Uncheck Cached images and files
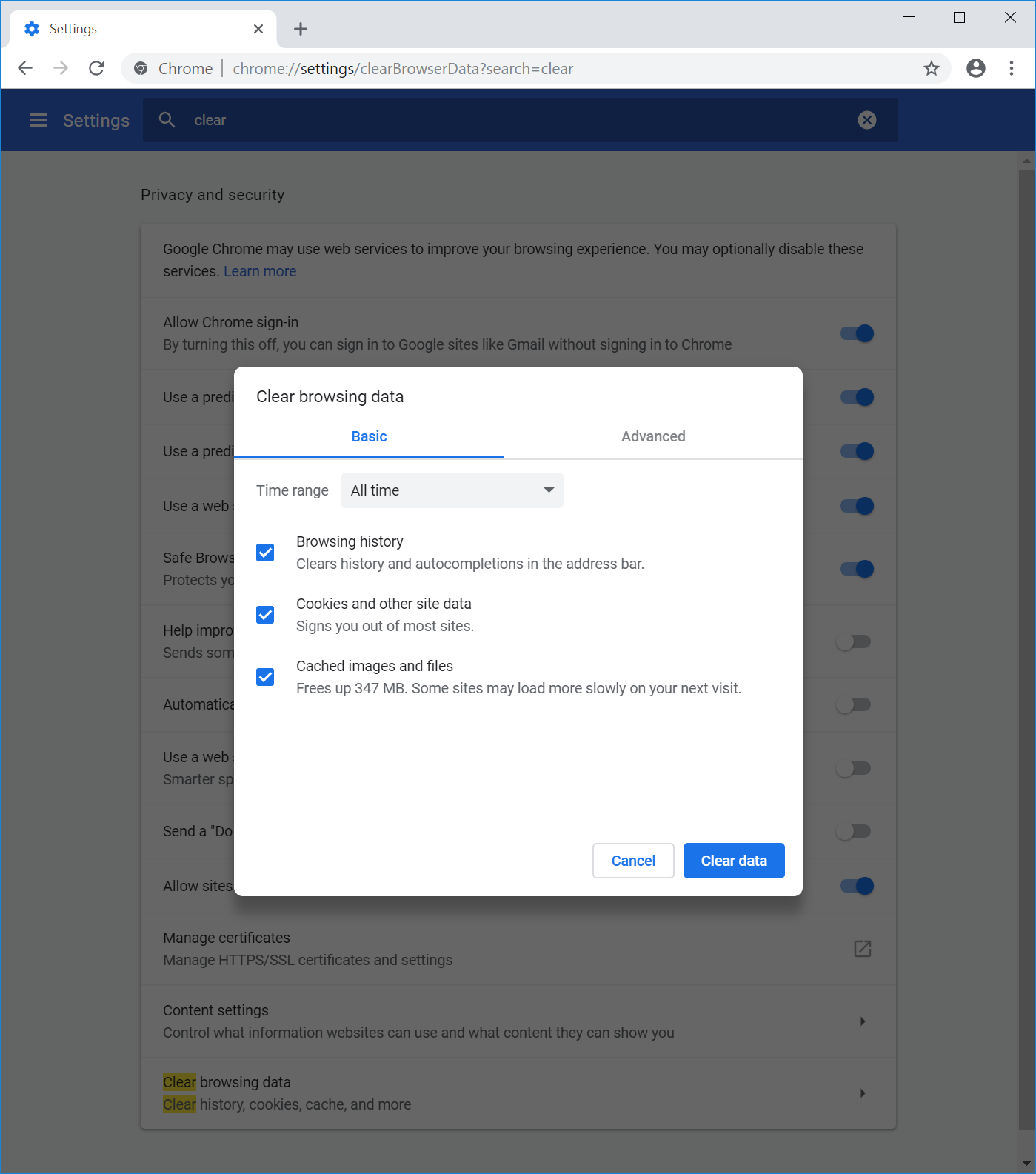The image size is (1036, 1174). pos(265,677)
